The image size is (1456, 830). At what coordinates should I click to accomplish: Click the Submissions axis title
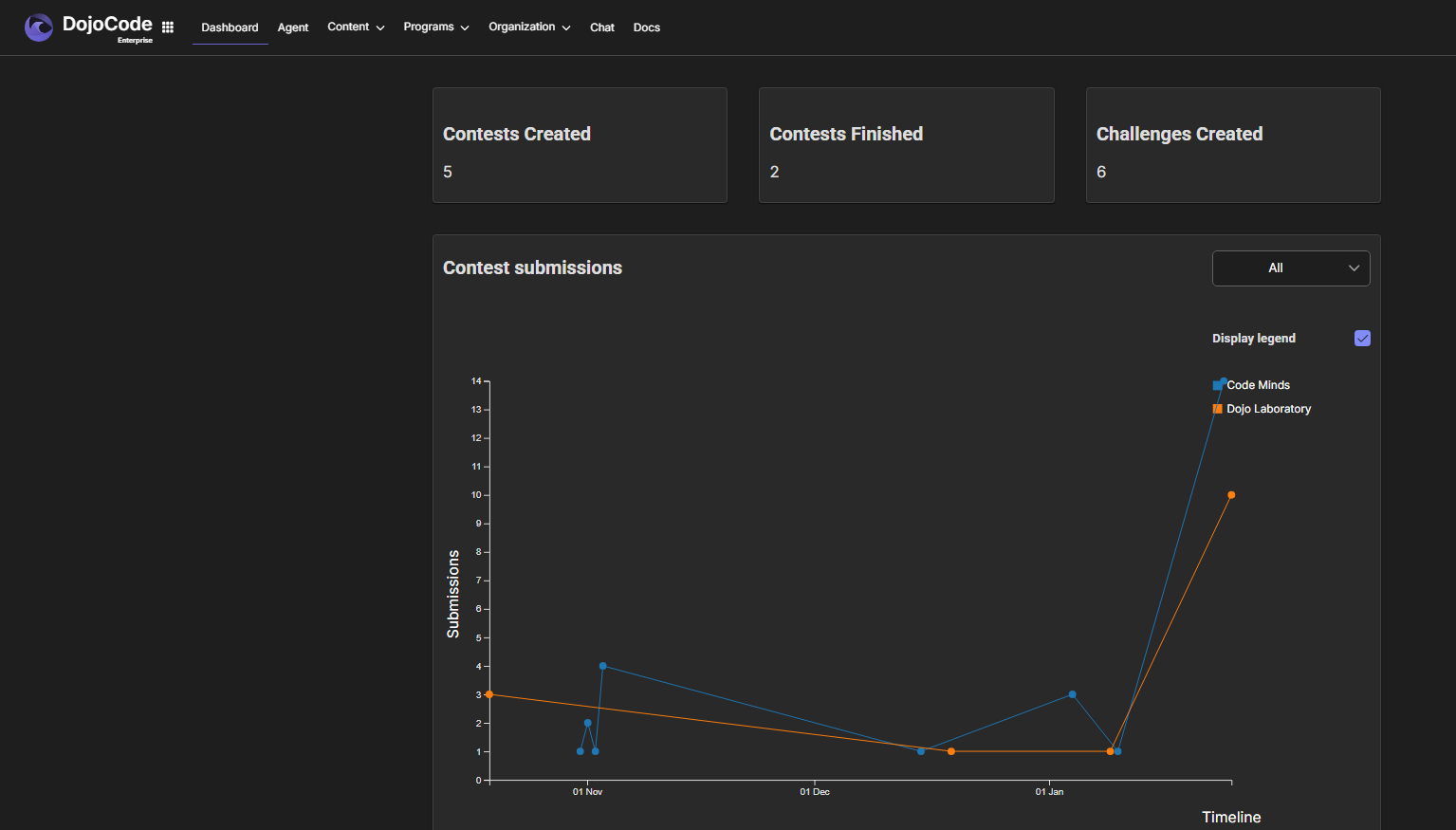(453, 594)
